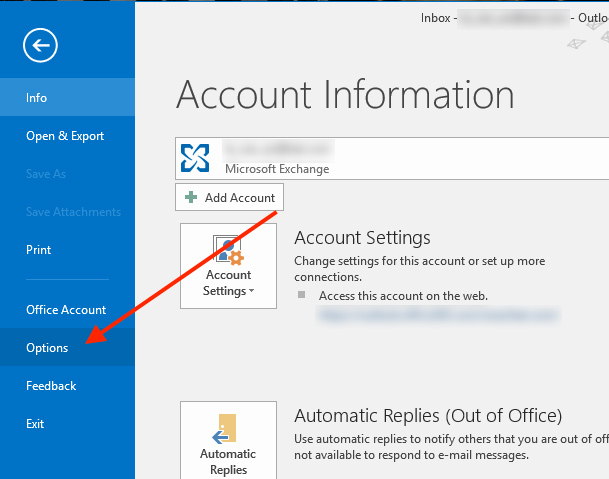Screen dimensions: 609x479
Task: Choose Save As in the sidebar
Action: [46, 174]
